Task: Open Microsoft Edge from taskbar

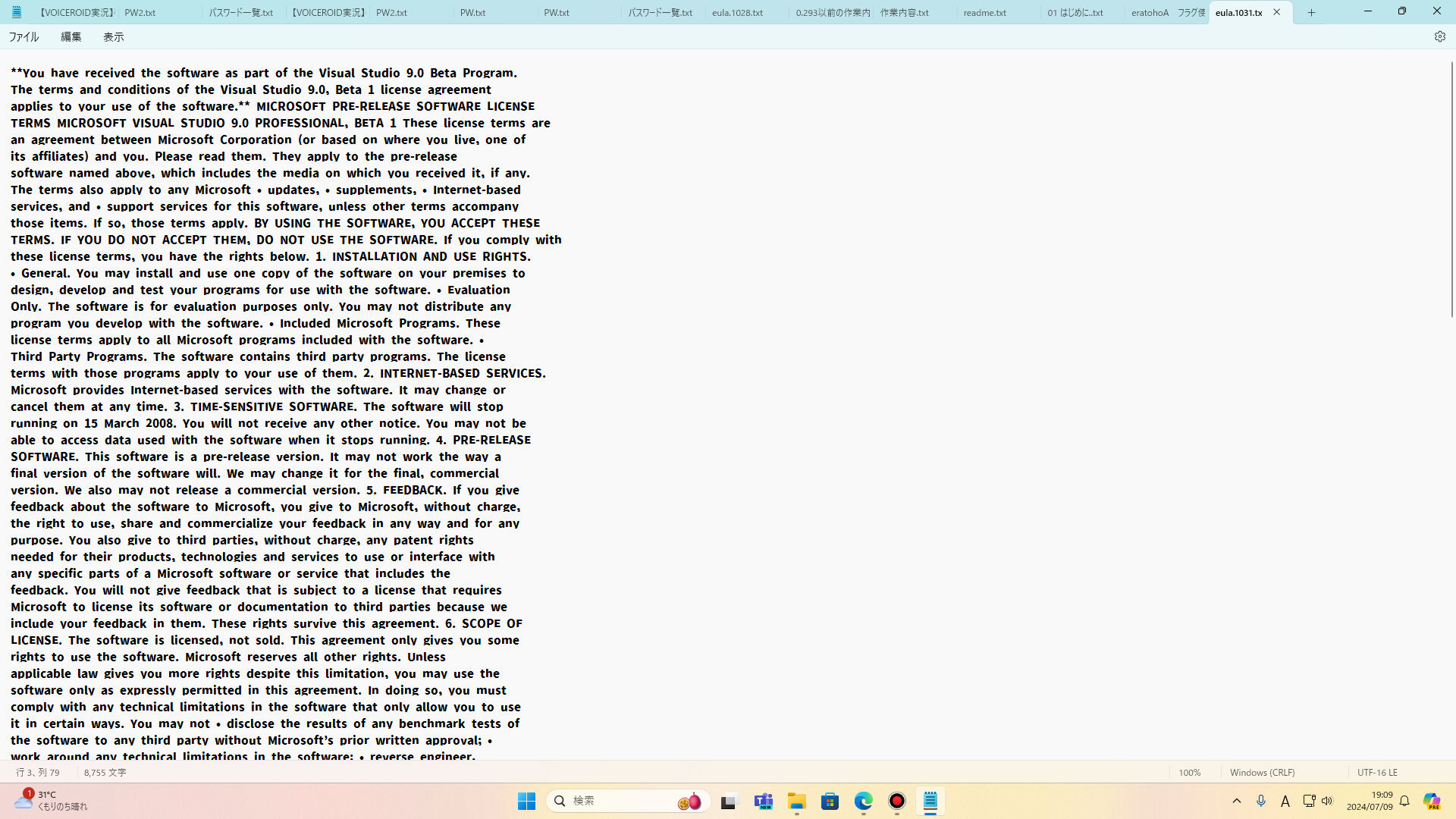Action: [863, 801]
